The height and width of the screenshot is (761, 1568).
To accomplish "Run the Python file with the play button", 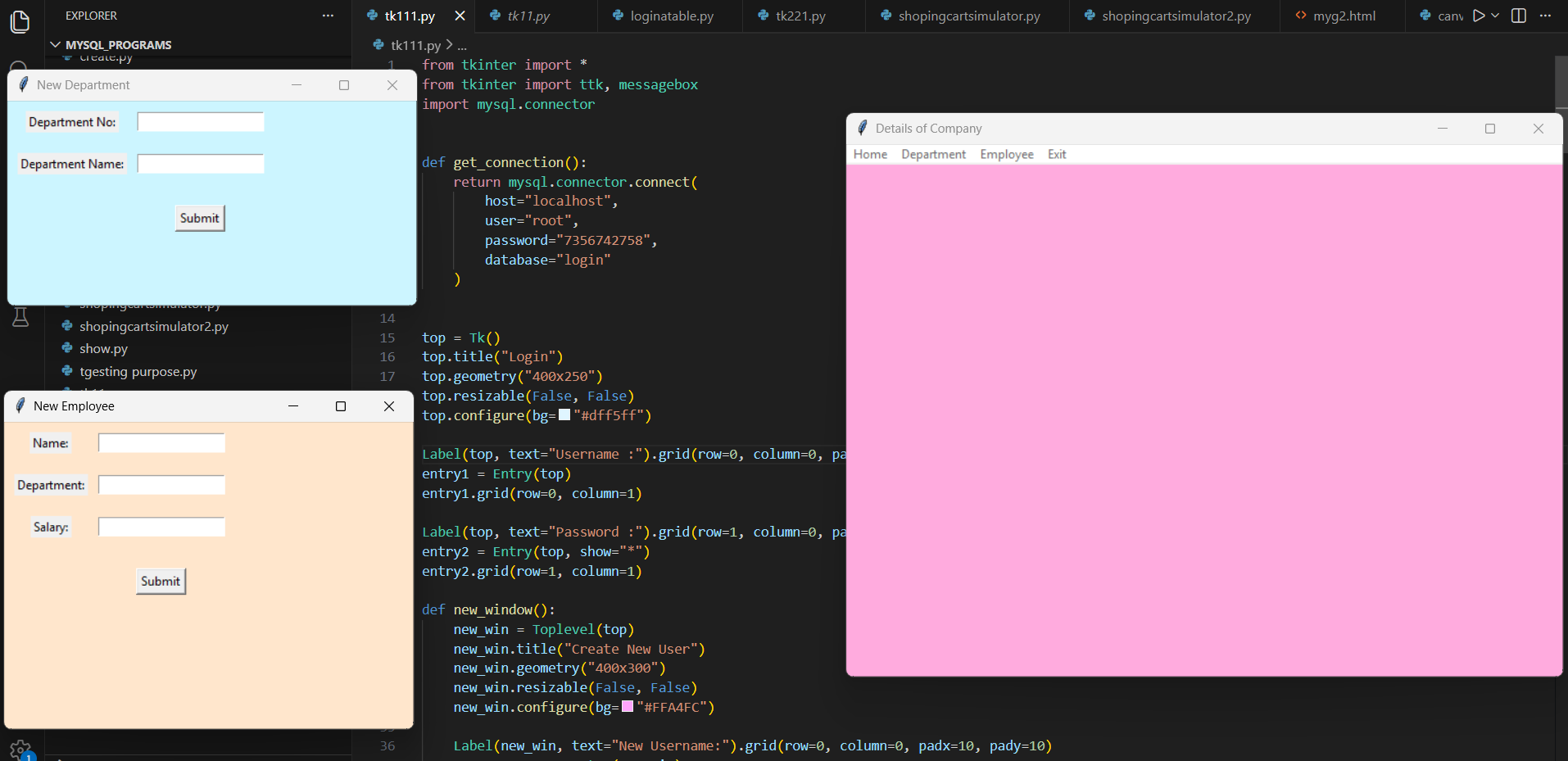I will [x=1478, y=15].
